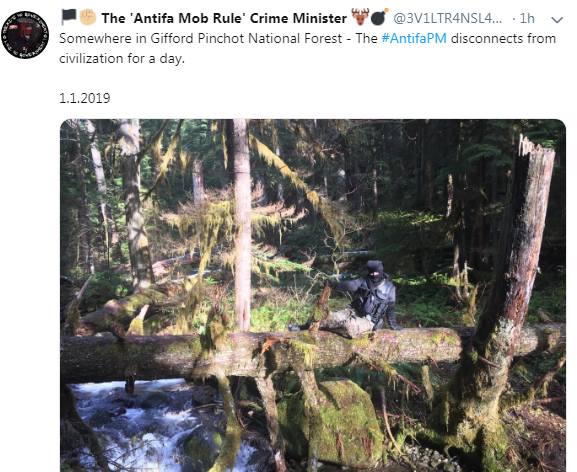577x472 pixels.
Task: Click the stream waterfall in the photo
Action: [x=147, y=423]
